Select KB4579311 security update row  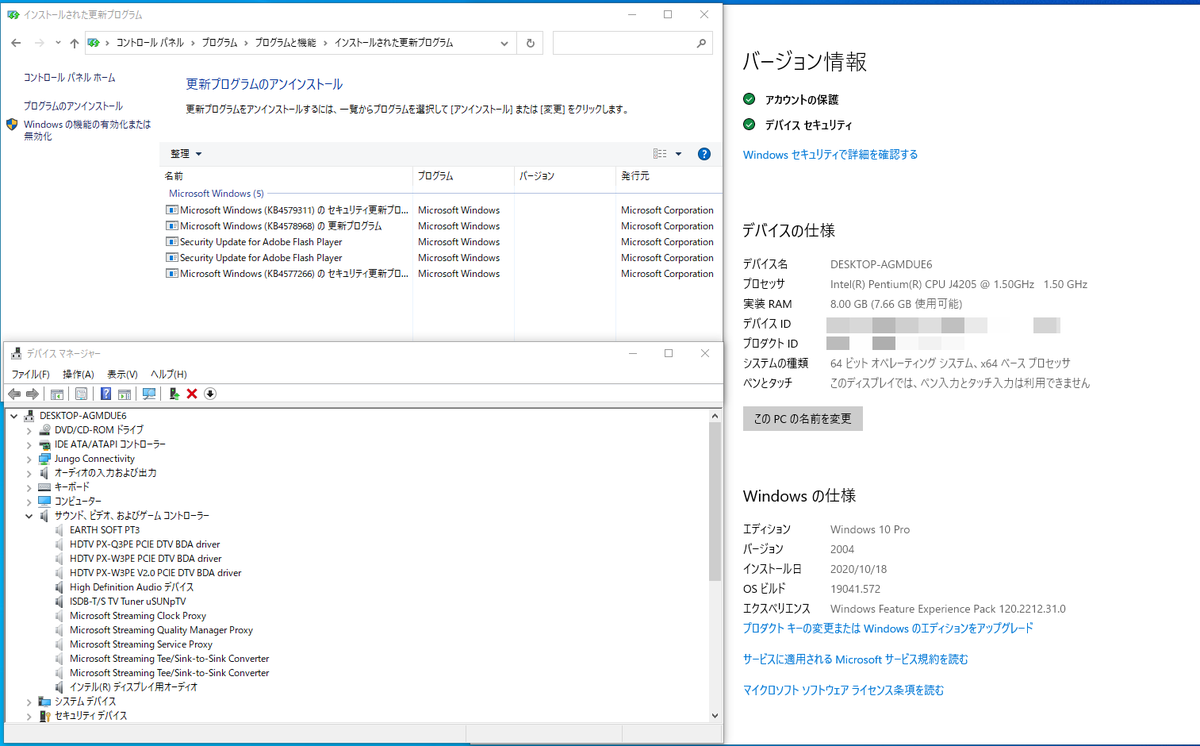(439, 210)
